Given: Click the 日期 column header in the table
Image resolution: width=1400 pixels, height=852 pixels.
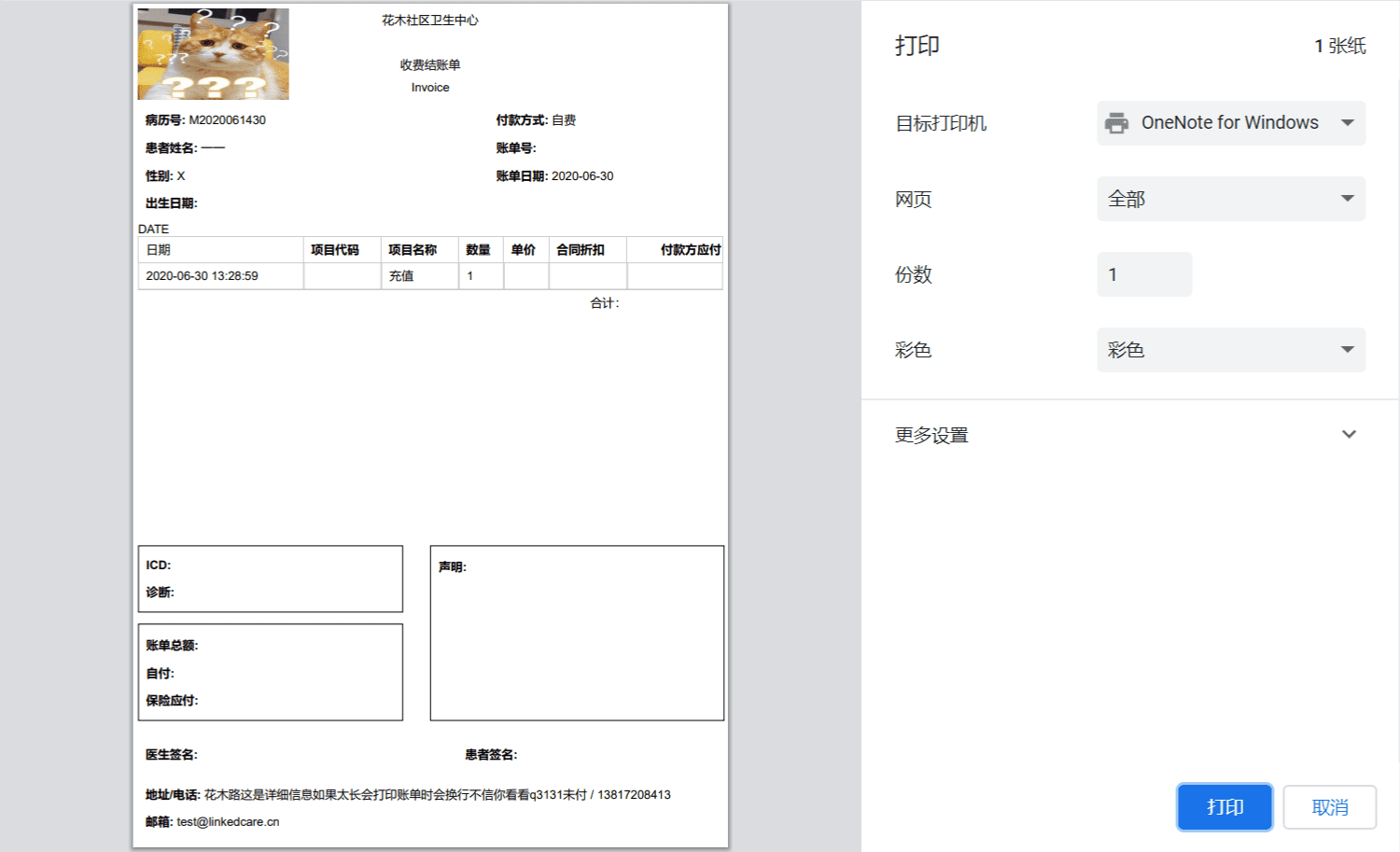Looking at the screenshot, I should pos(159,250).
